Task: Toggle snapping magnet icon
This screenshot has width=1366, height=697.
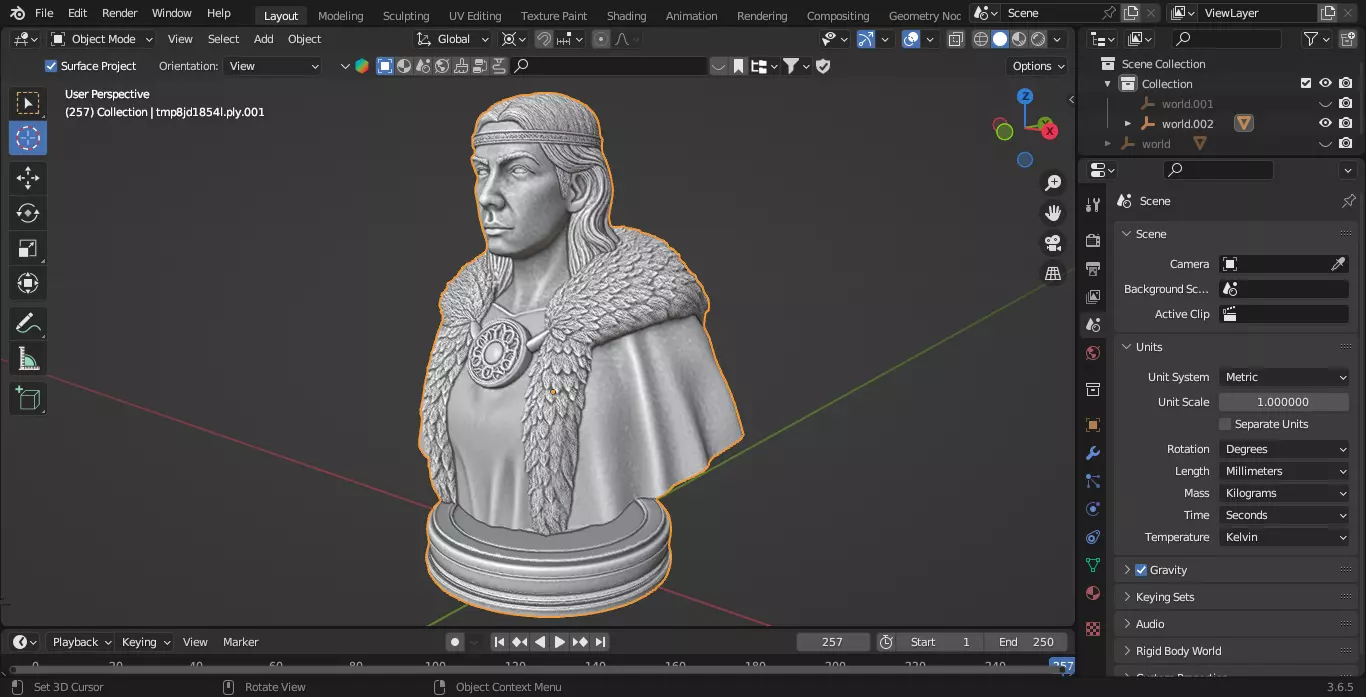Action: pyautogui.click(x=545, y=39)
